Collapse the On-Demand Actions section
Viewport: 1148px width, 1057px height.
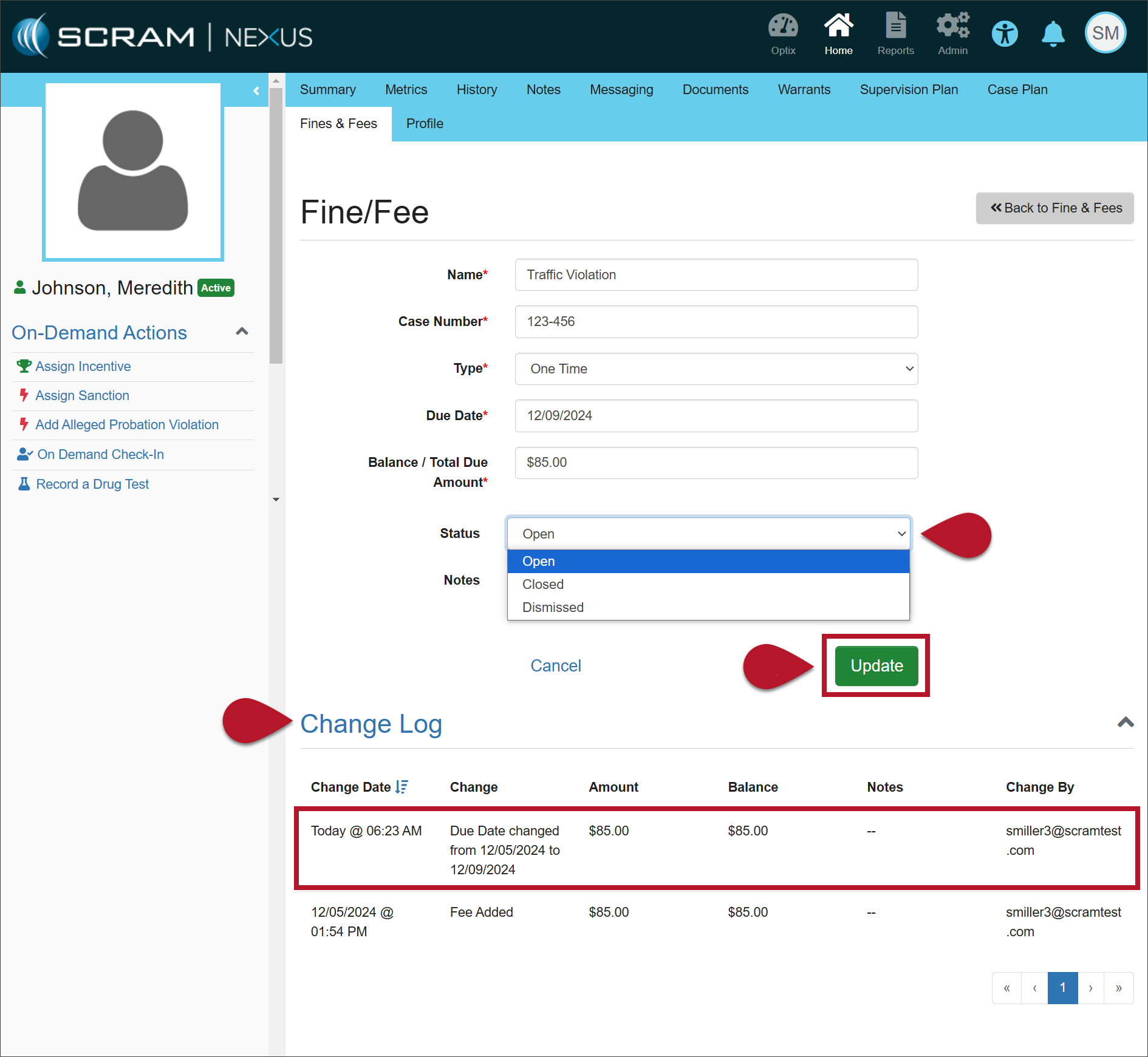(242, 331)
